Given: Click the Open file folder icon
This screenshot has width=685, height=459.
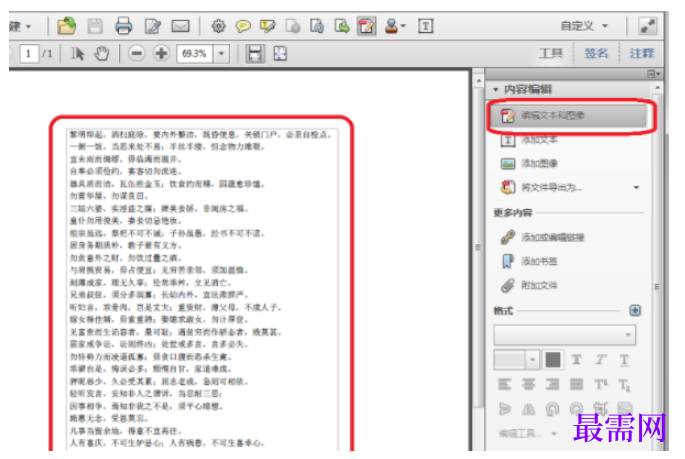Looking at the screenshot, I should (x=66, y=26).
